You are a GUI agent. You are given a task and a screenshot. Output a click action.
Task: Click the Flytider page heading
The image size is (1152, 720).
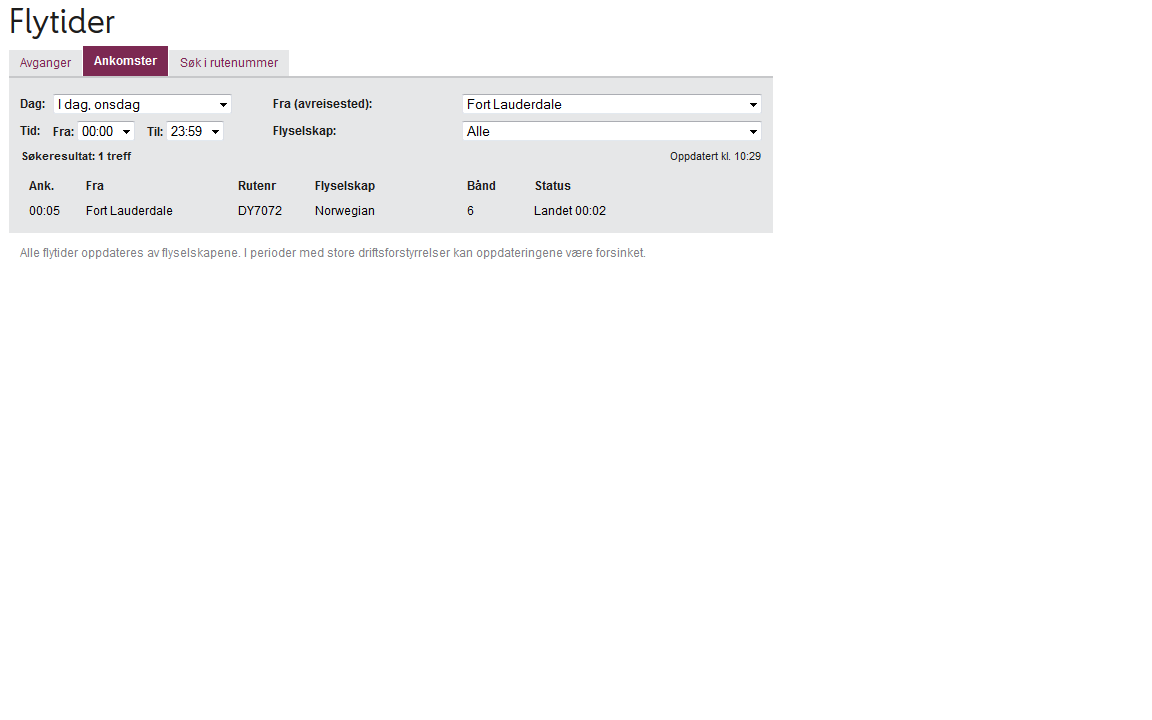(x=62, y=22)
